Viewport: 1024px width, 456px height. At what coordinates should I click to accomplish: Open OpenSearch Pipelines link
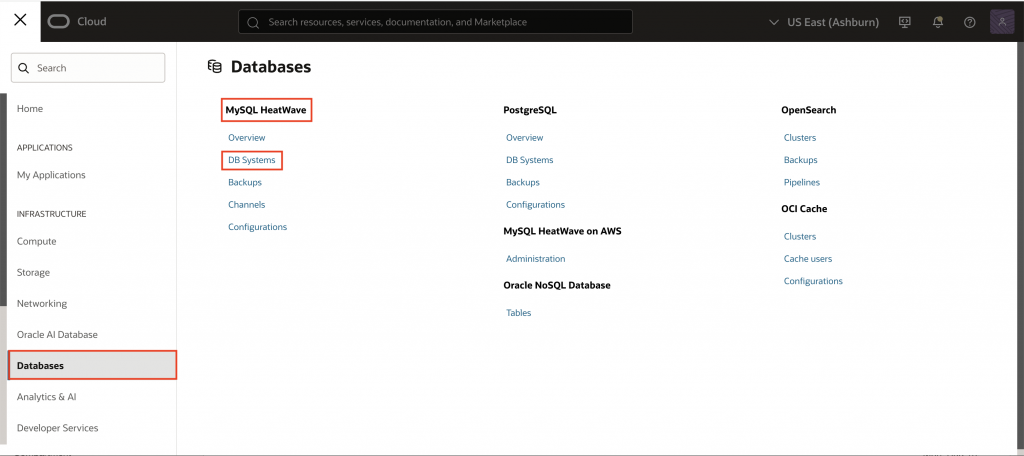pos(802,182)
